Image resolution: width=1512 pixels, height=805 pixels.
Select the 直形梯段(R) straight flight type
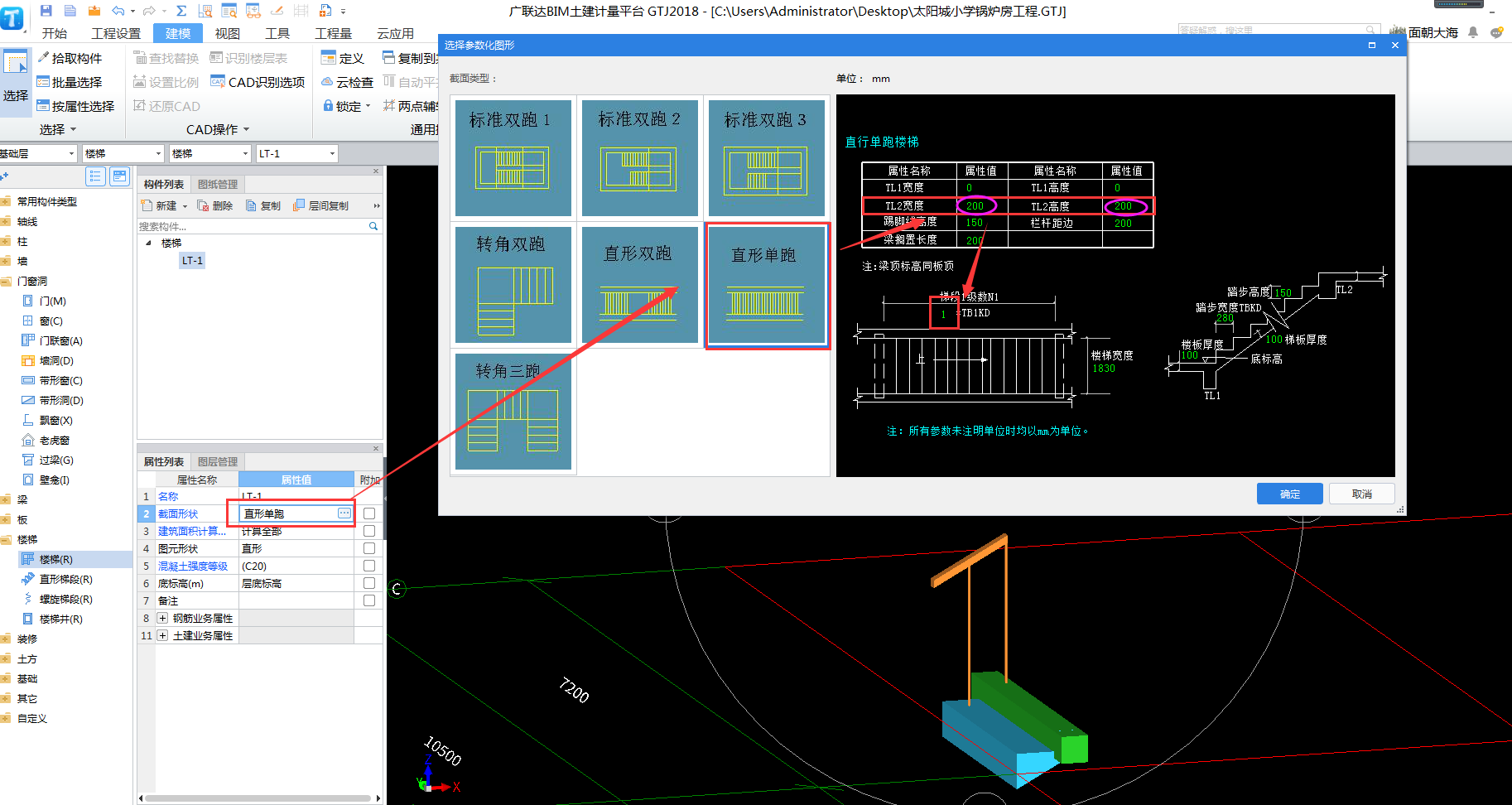(57, 580)
